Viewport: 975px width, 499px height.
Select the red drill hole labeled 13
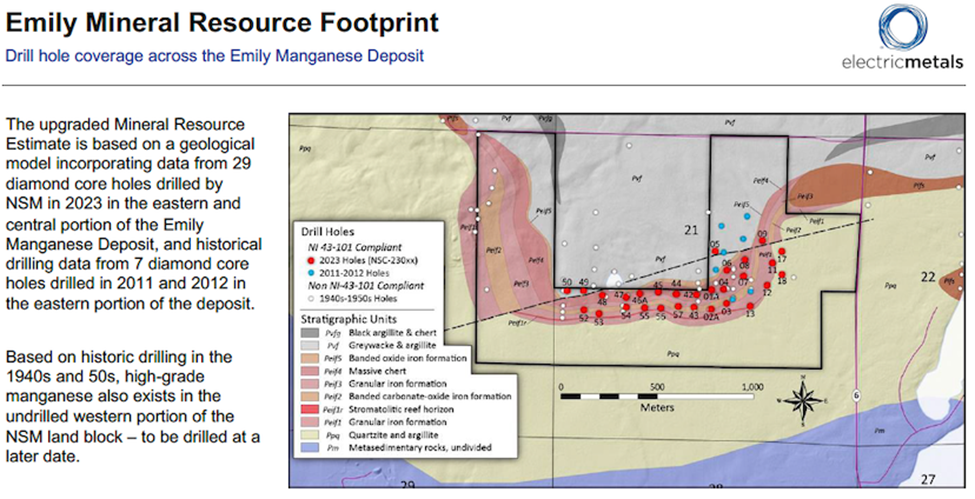tap(749, 304)
